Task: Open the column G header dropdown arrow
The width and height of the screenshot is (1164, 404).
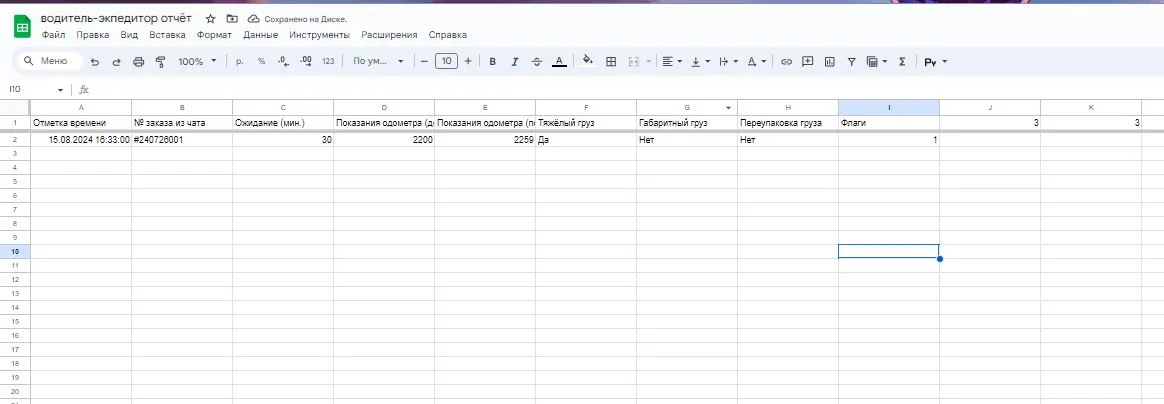Action: coord(728,107)
